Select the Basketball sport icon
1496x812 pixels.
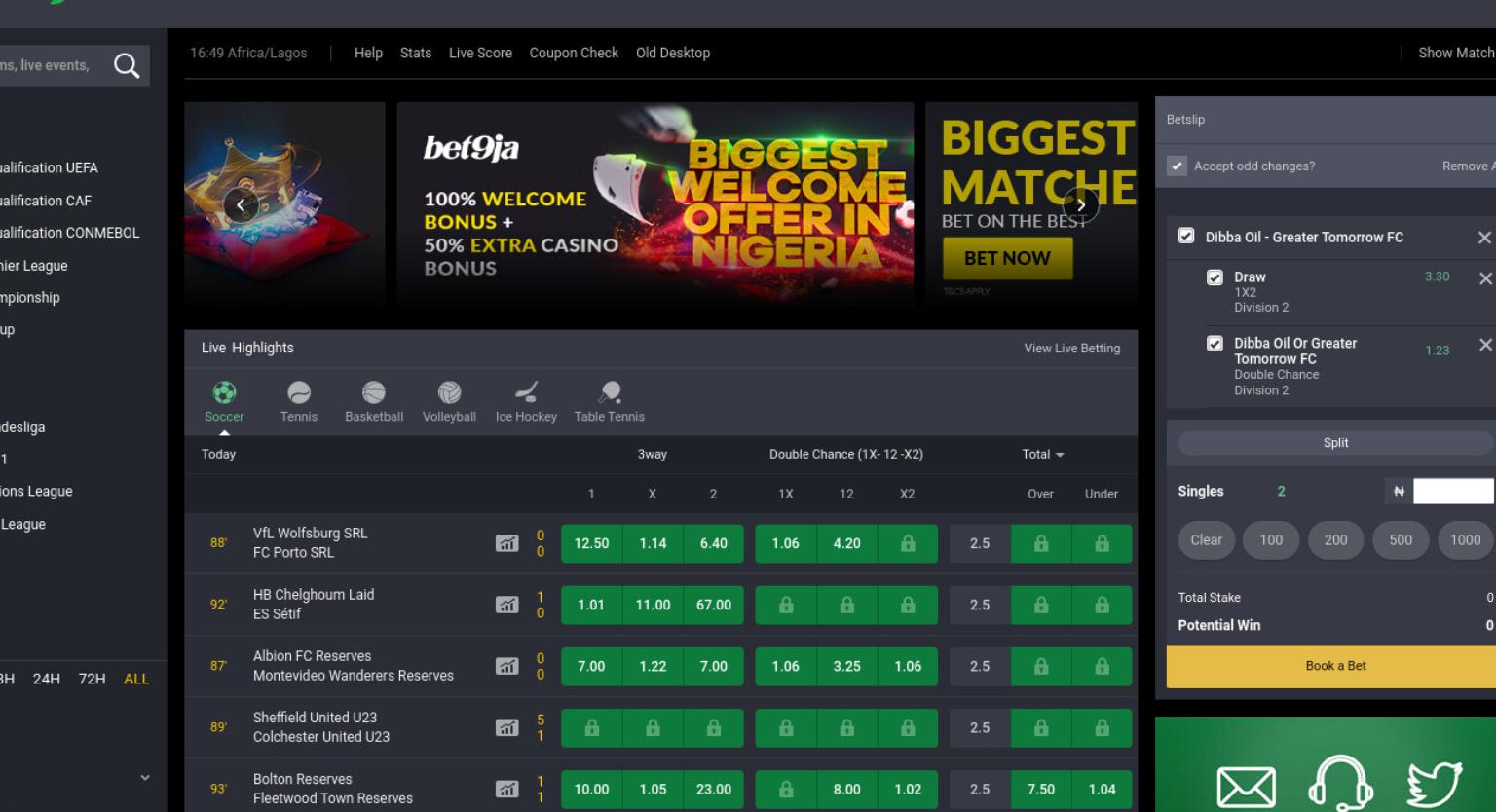click(x=374, y=392)
